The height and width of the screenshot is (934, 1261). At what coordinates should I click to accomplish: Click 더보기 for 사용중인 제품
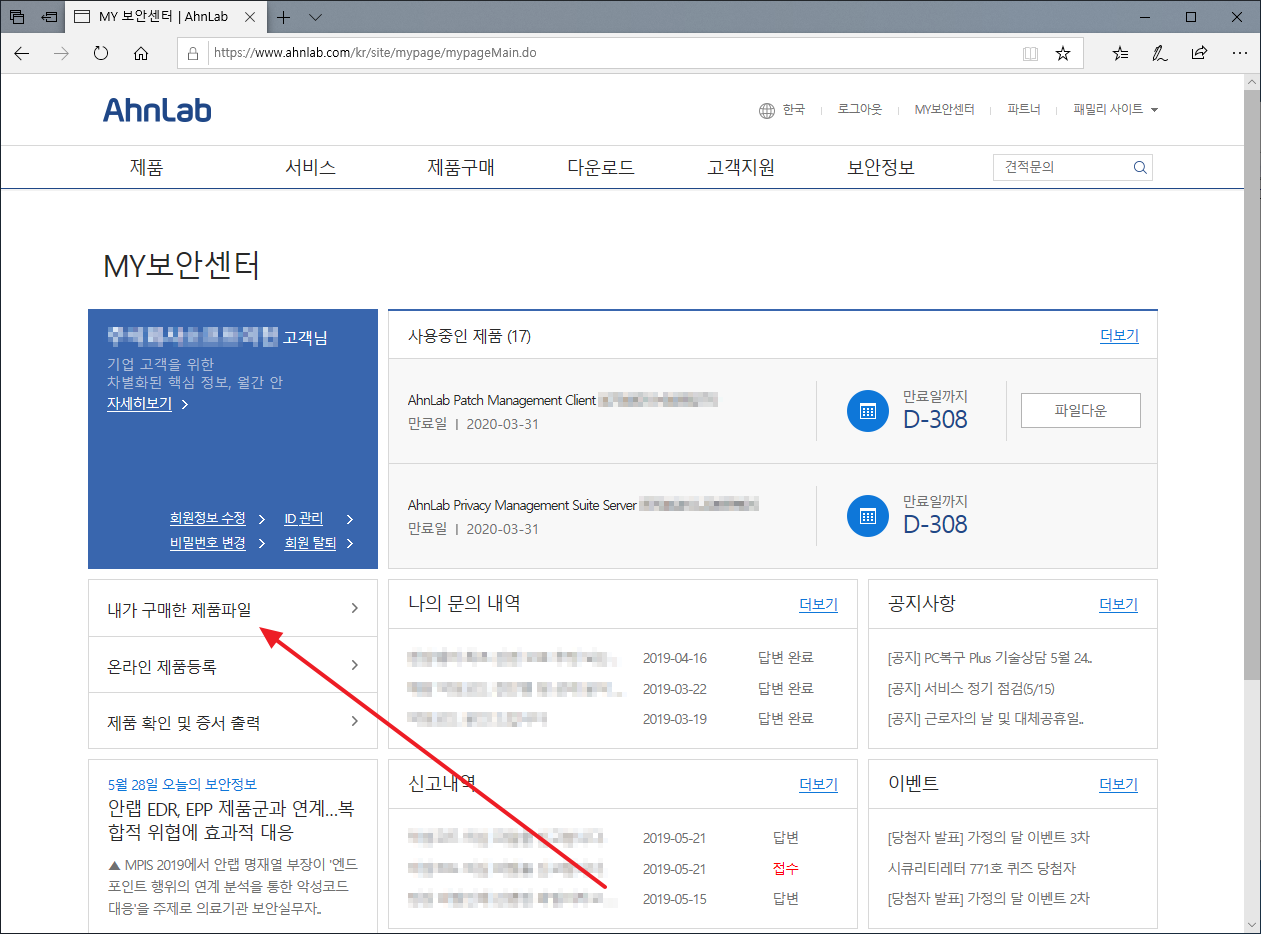click(1119, 336)
